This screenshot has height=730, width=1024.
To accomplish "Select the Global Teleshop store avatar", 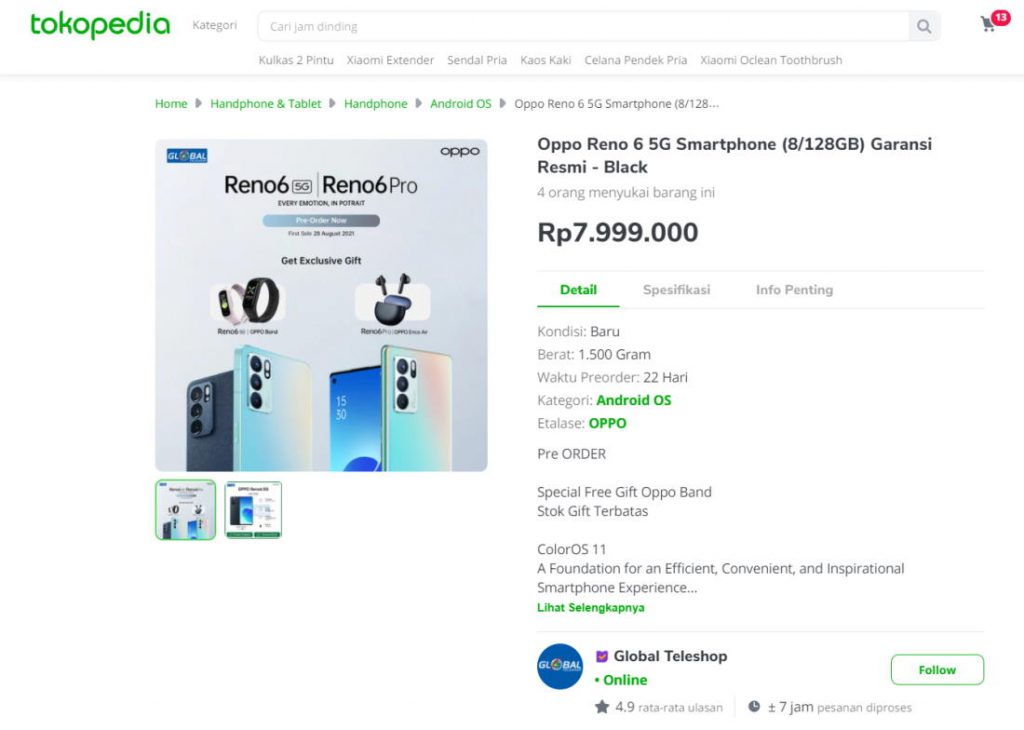I will [559, 667].
